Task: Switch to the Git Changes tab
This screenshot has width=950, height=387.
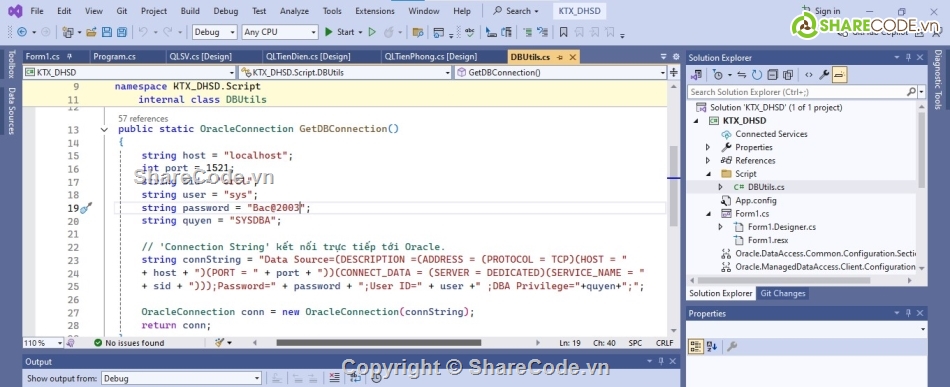Action: coord(783,294)
